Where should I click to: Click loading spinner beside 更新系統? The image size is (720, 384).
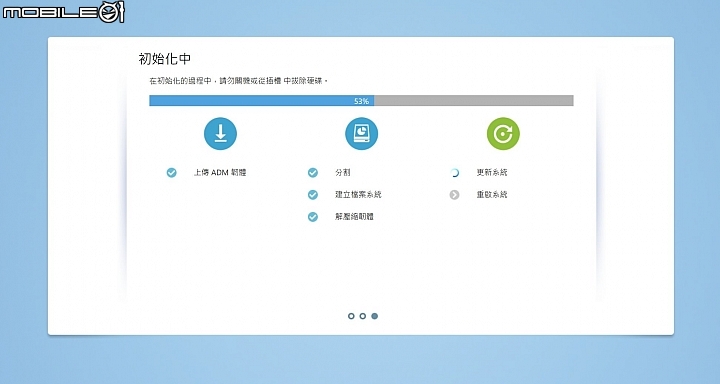454,173
